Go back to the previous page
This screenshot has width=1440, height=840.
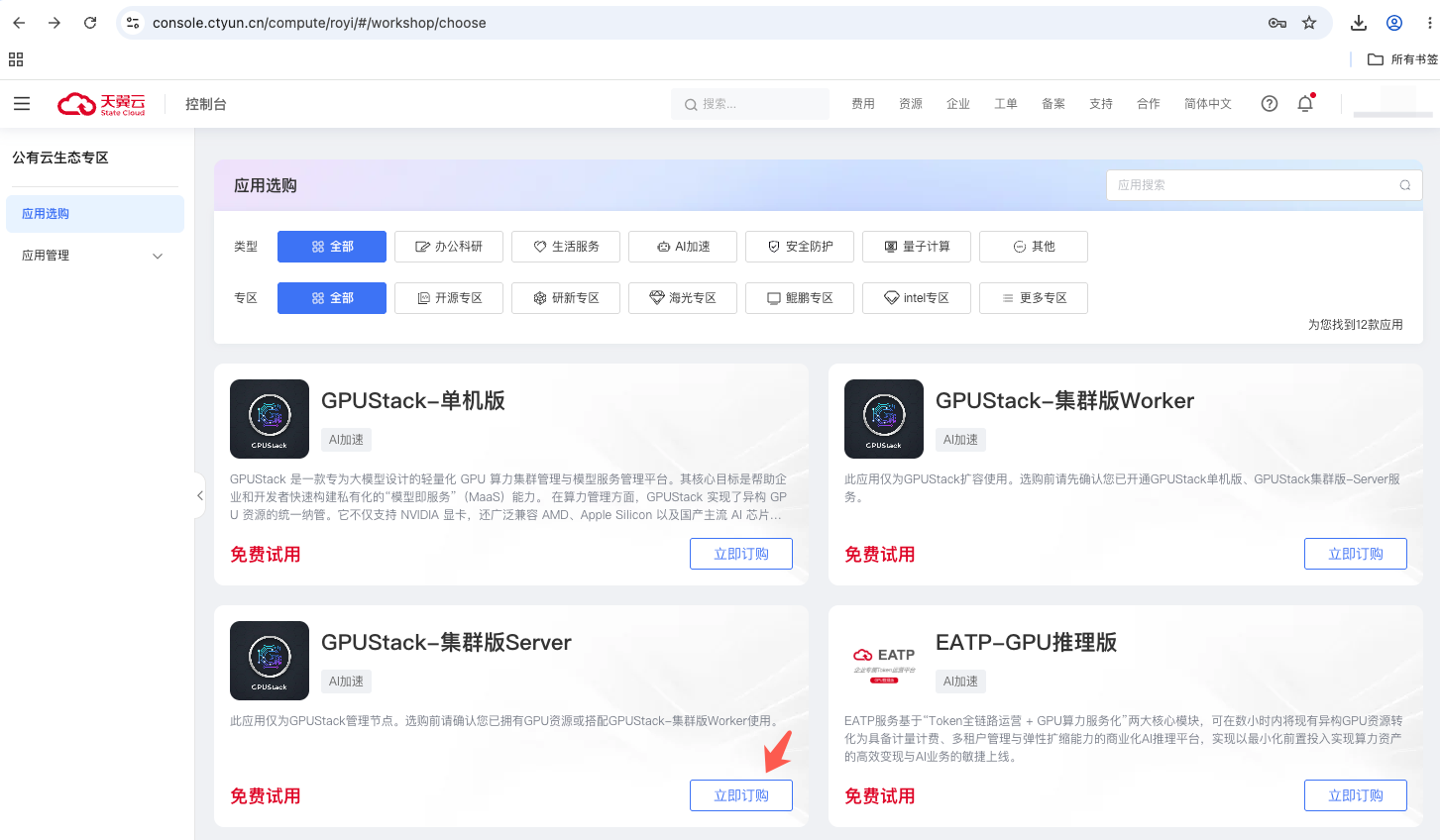(19, 23)
